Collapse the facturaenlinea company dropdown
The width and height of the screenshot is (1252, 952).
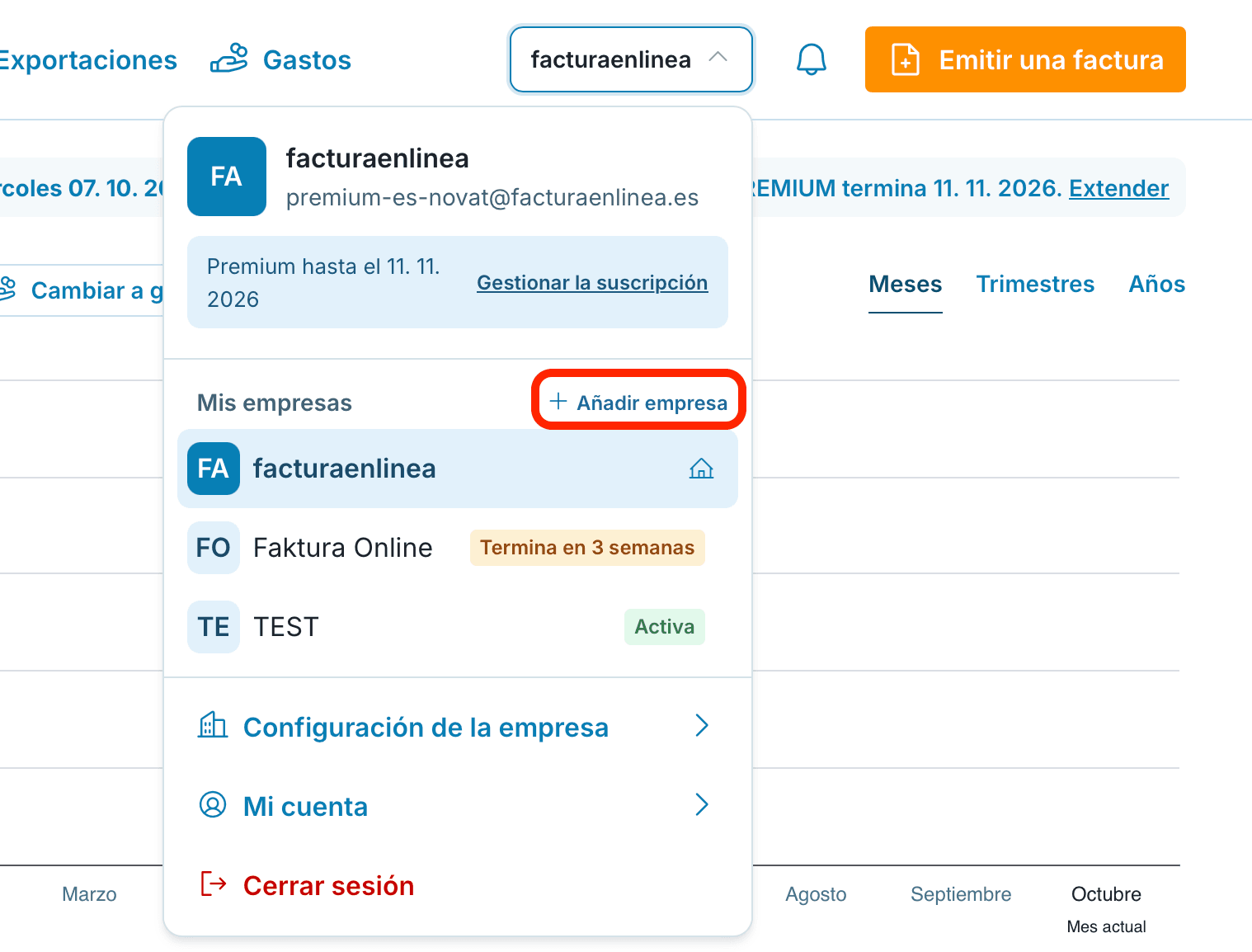click(631, 59)
